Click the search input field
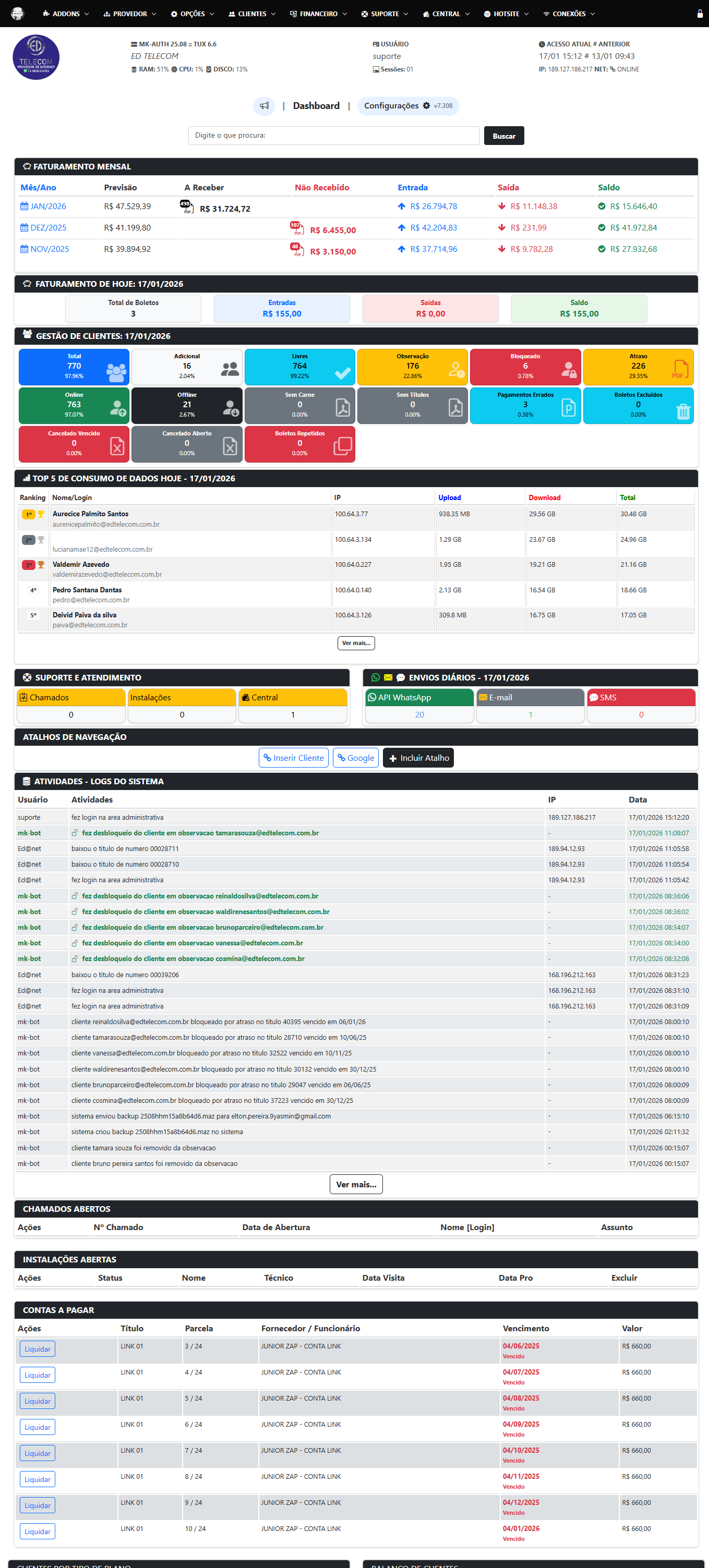Image resolution: width=709 pixels, height=1568 pixels. 333,135
